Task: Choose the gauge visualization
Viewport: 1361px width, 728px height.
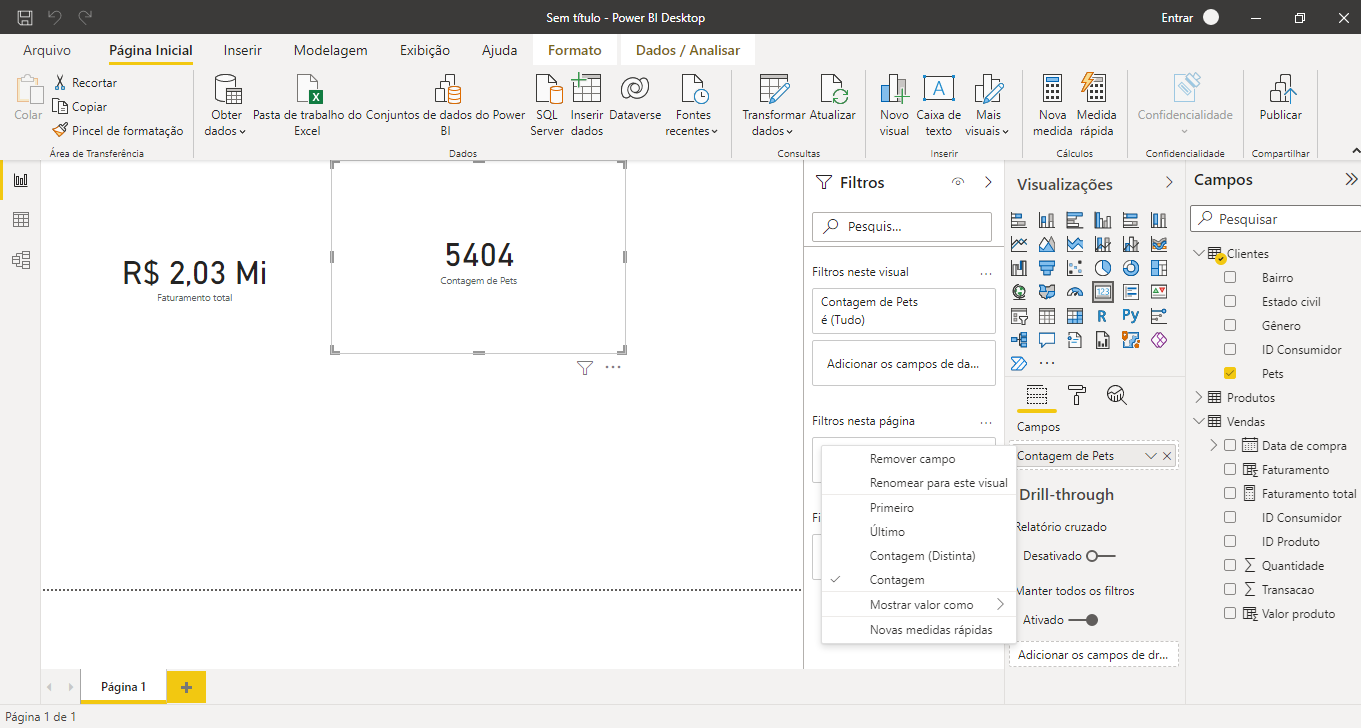Action: click(1075, 292)
